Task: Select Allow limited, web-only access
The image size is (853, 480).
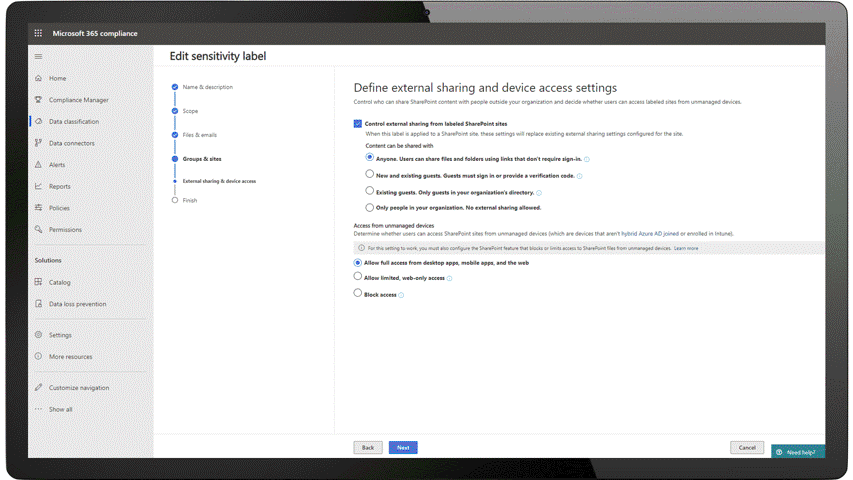Action: click(x=357, y=276)
